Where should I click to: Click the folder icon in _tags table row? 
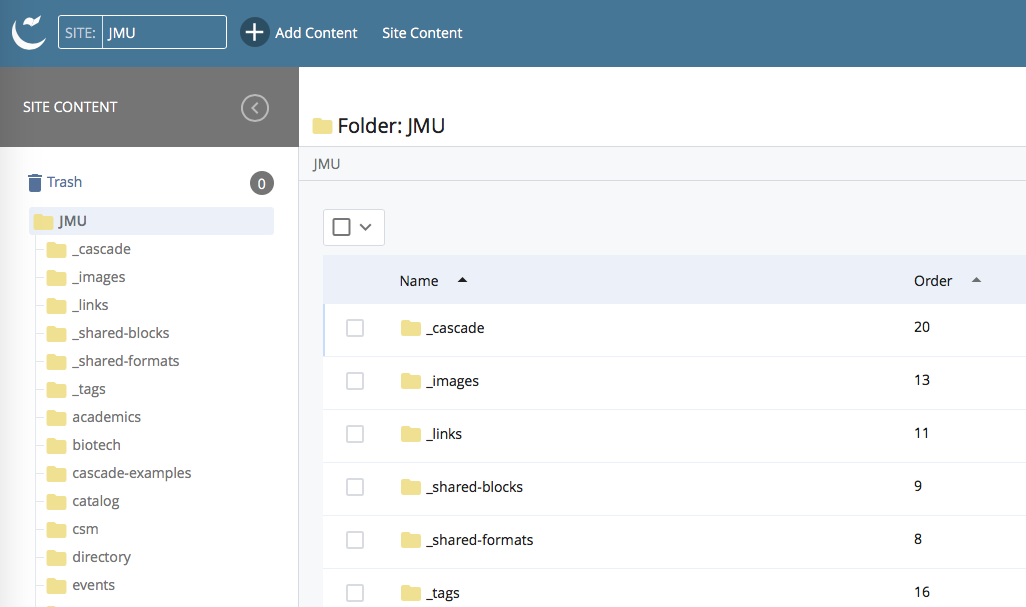[411, 593]
